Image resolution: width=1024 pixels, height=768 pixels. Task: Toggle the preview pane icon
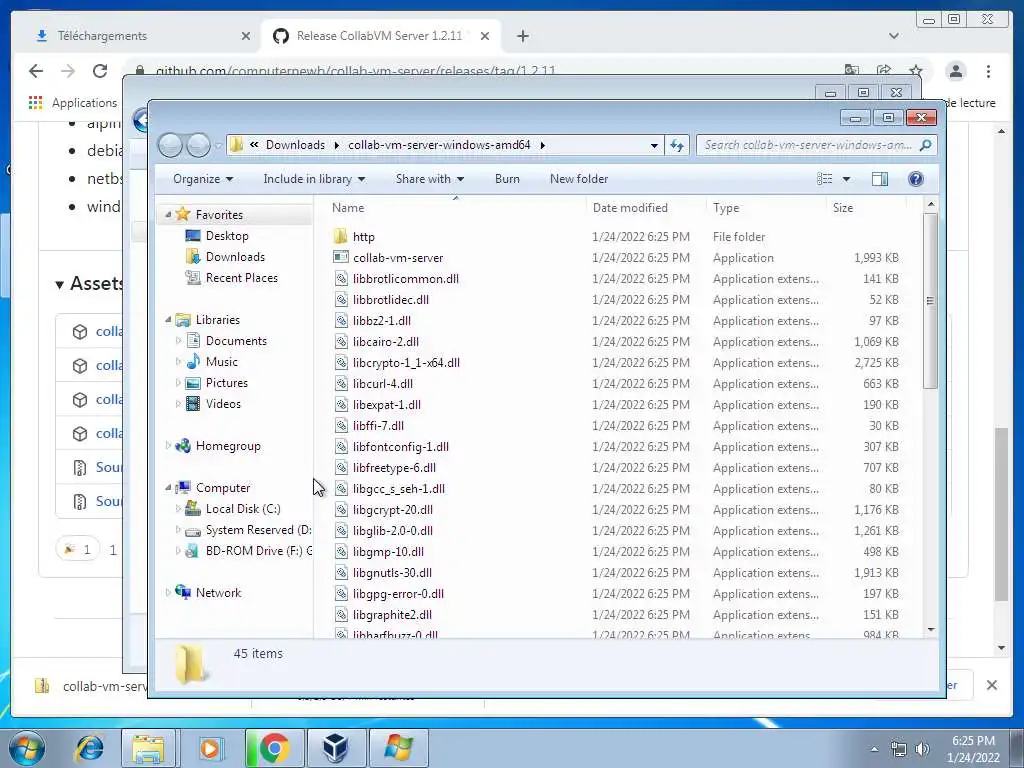click(x=880, y=179)
